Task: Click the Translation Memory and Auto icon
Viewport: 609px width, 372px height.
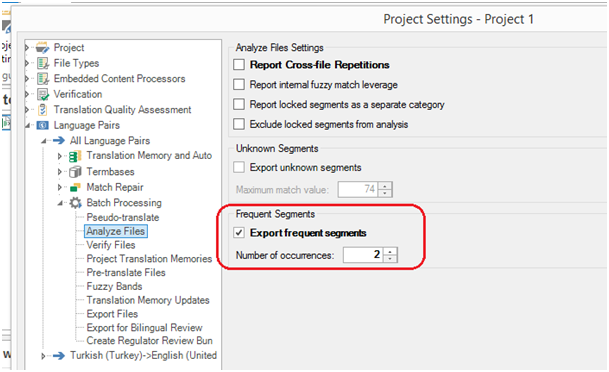Action: [x=75, y=156]
